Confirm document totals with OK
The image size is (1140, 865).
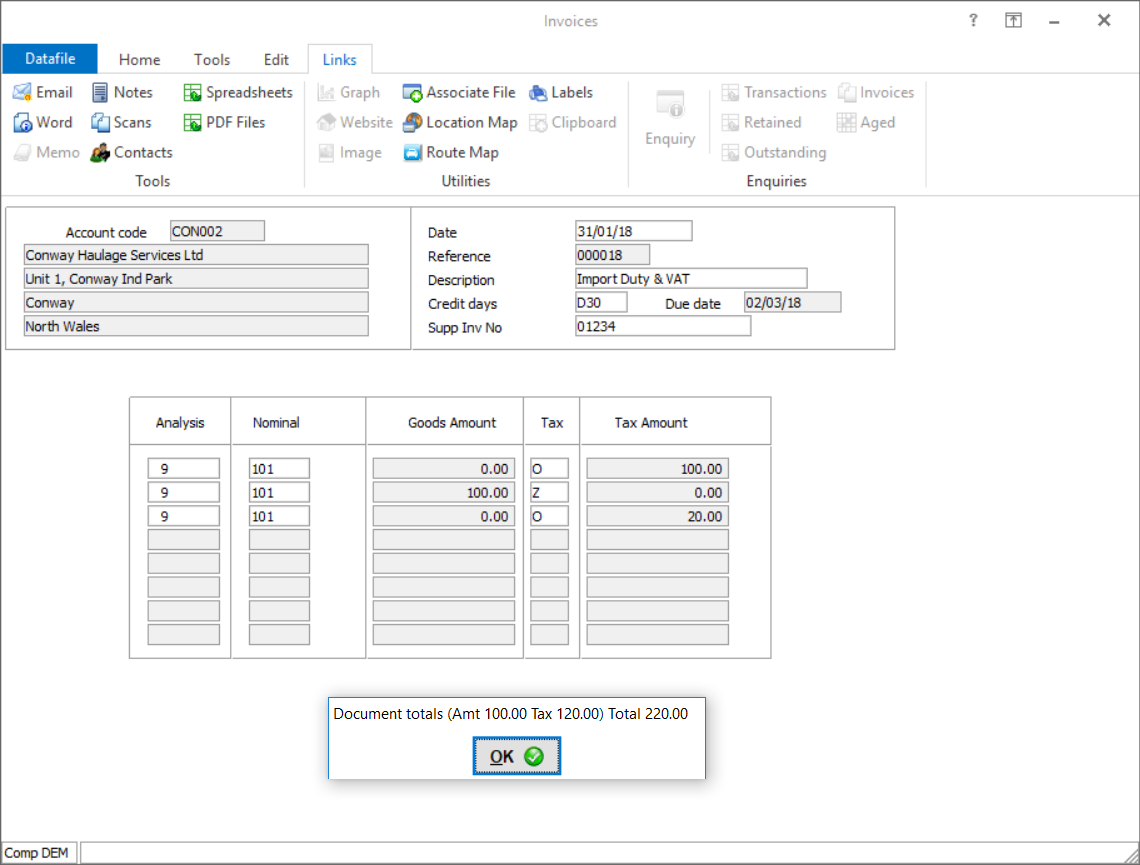pyautogui.click(x=516, y=756)
